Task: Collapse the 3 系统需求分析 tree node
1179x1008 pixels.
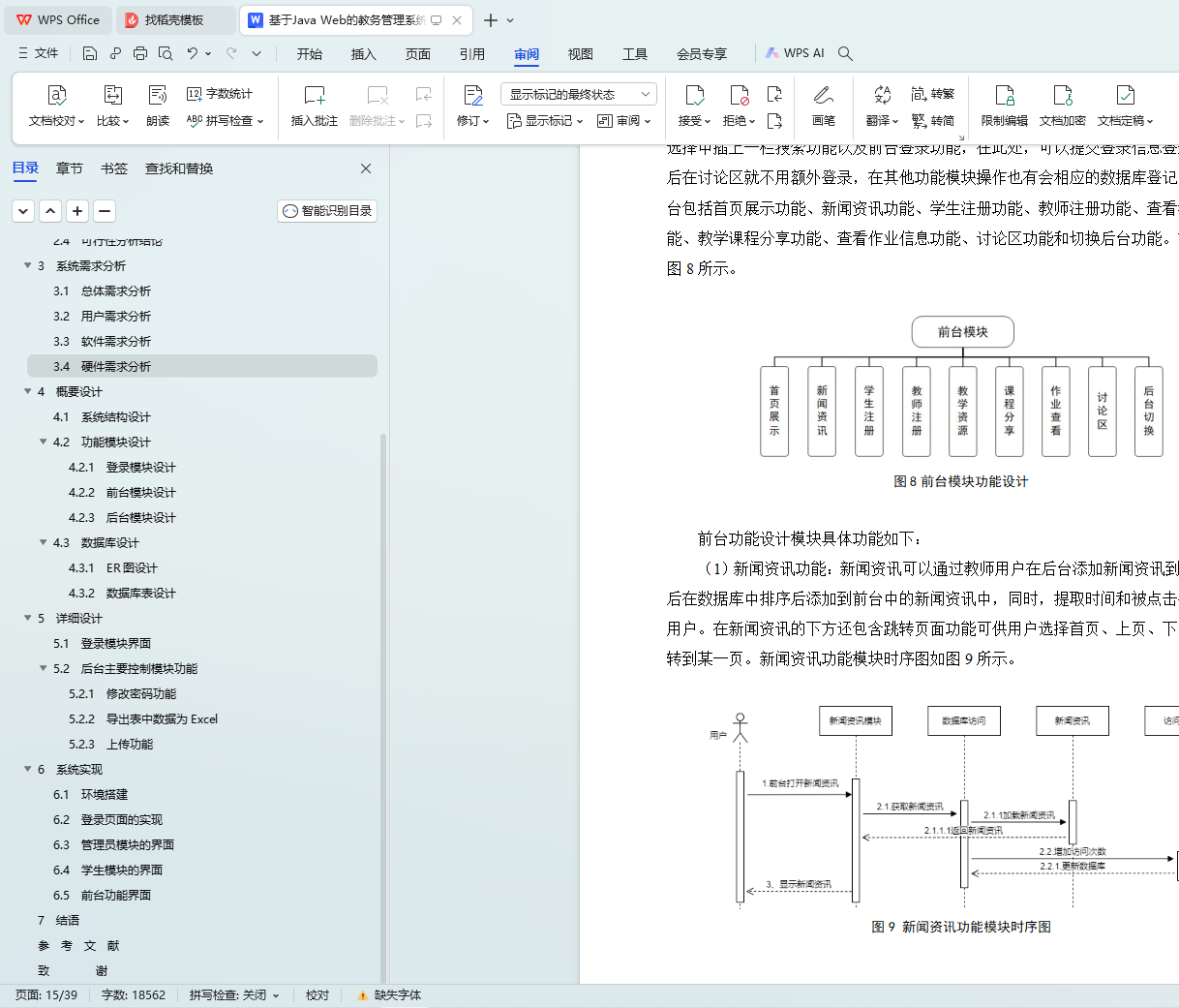Action: 28,265
